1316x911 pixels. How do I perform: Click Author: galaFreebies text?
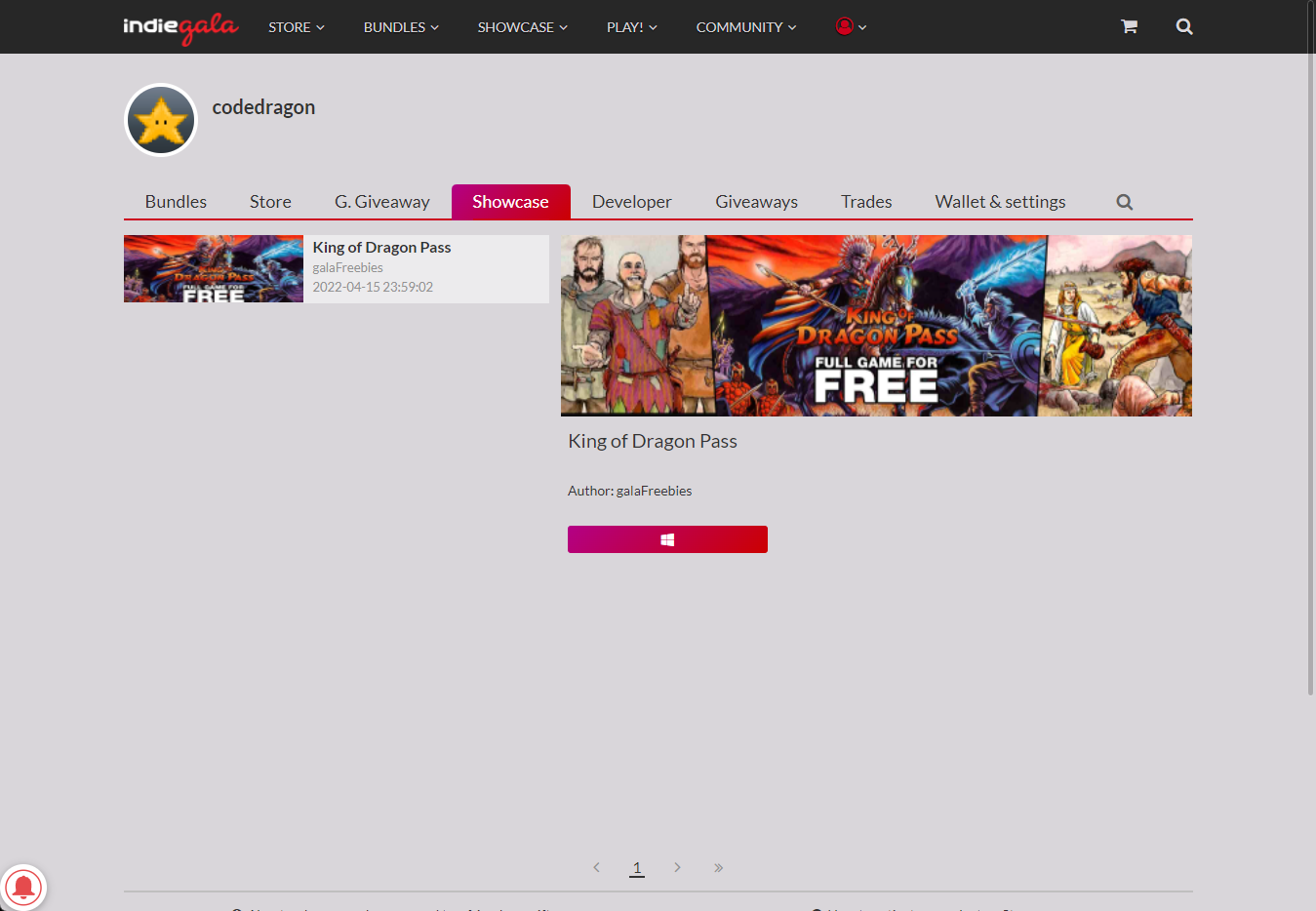629,491
